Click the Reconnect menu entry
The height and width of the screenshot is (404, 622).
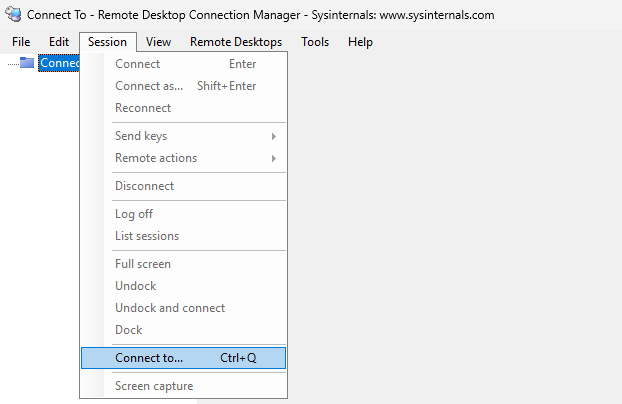point(143,108)
